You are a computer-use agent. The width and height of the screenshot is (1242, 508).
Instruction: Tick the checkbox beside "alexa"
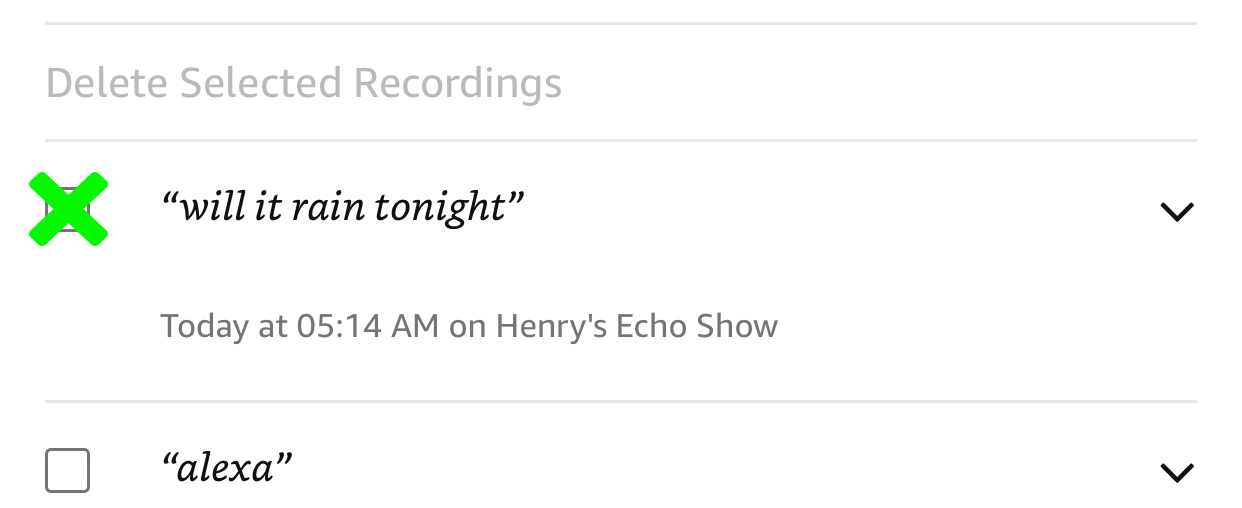pos(67,471)
